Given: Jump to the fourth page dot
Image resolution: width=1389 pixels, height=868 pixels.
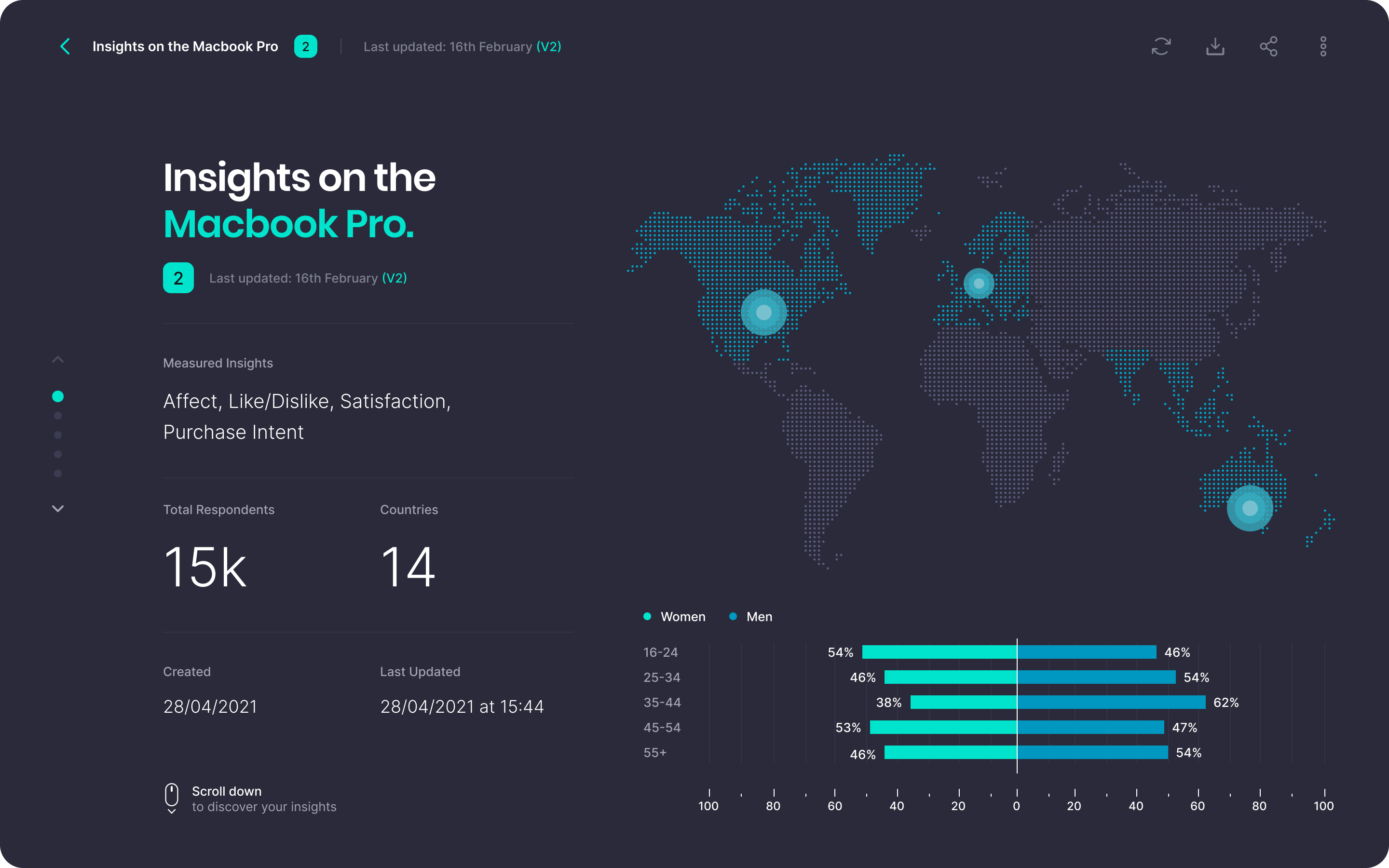Looking at the screenshot, I should click(x=58, y=454).
